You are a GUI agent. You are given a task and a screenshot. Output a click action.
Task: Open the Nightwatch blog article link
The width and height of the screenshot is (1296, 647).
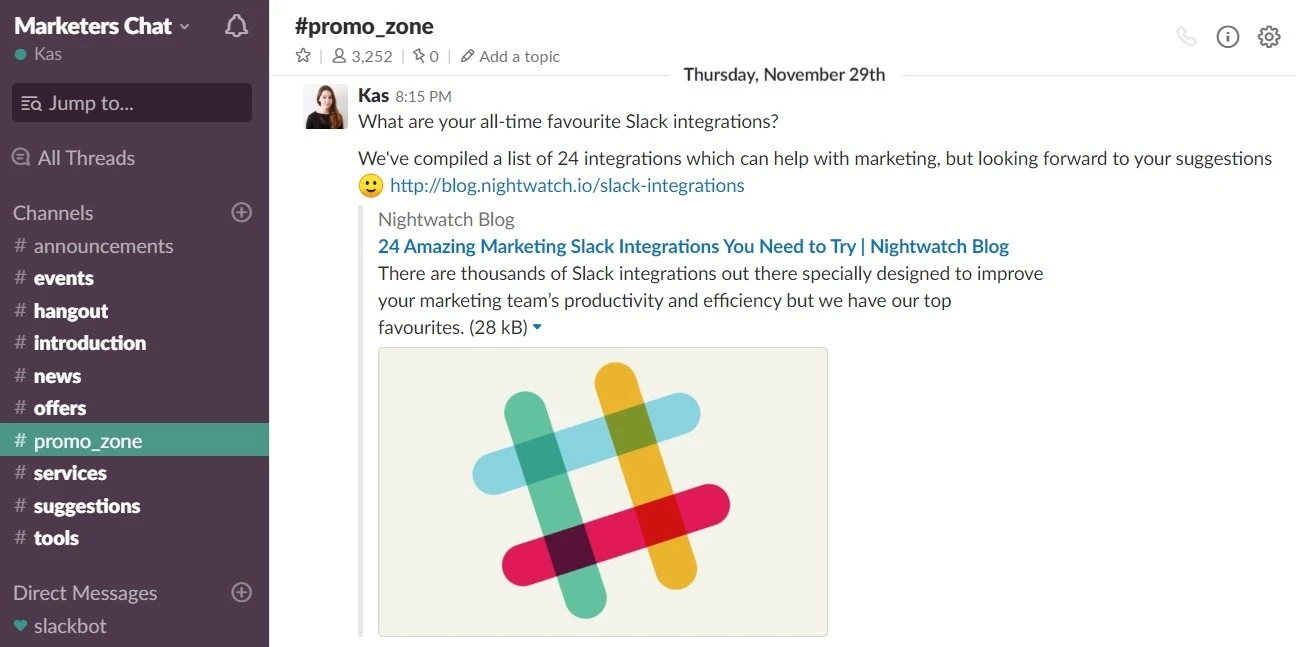693,246
